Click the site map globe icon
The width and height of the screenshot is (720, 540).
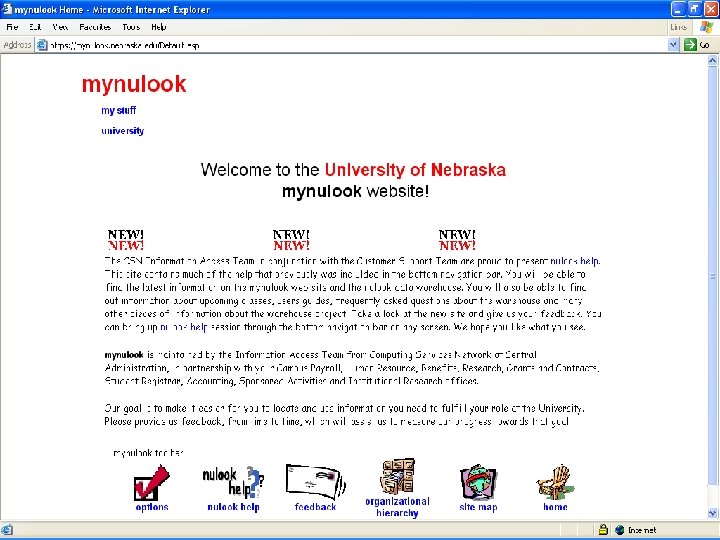[478, 482]
